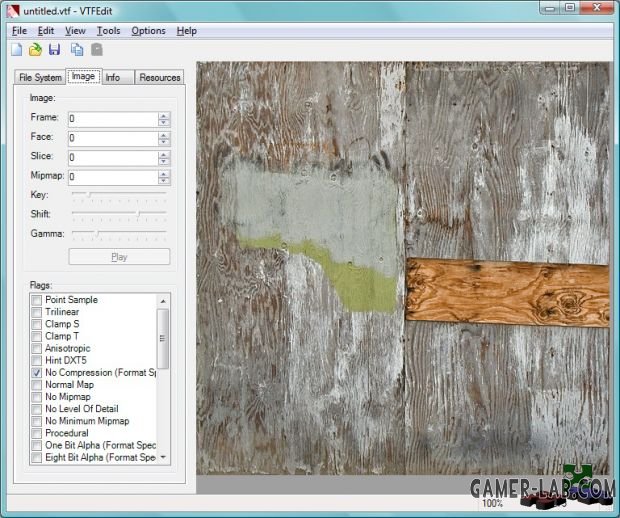Increase the Frame value with up arrow

click(164, 115)
